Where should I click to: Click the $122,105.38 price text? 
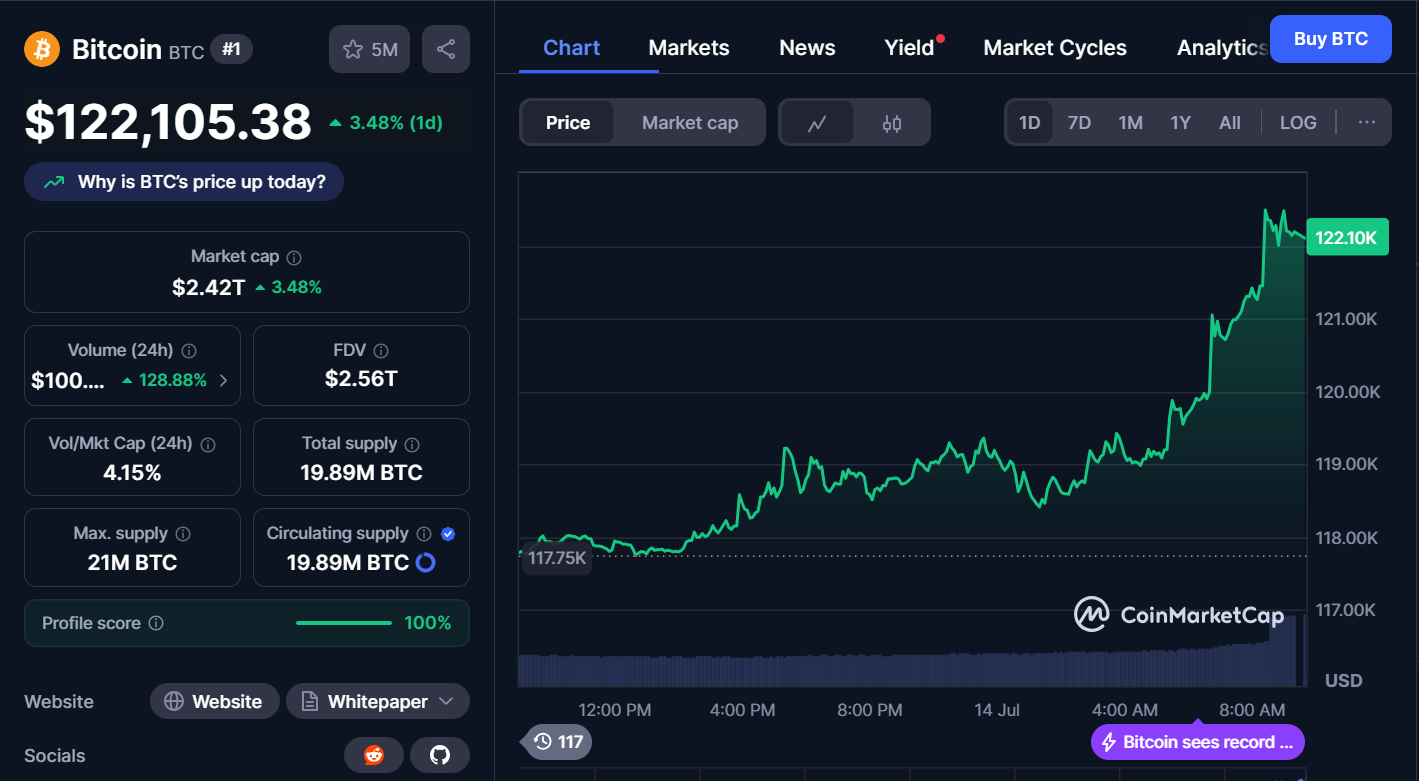[x=168, y=122]
